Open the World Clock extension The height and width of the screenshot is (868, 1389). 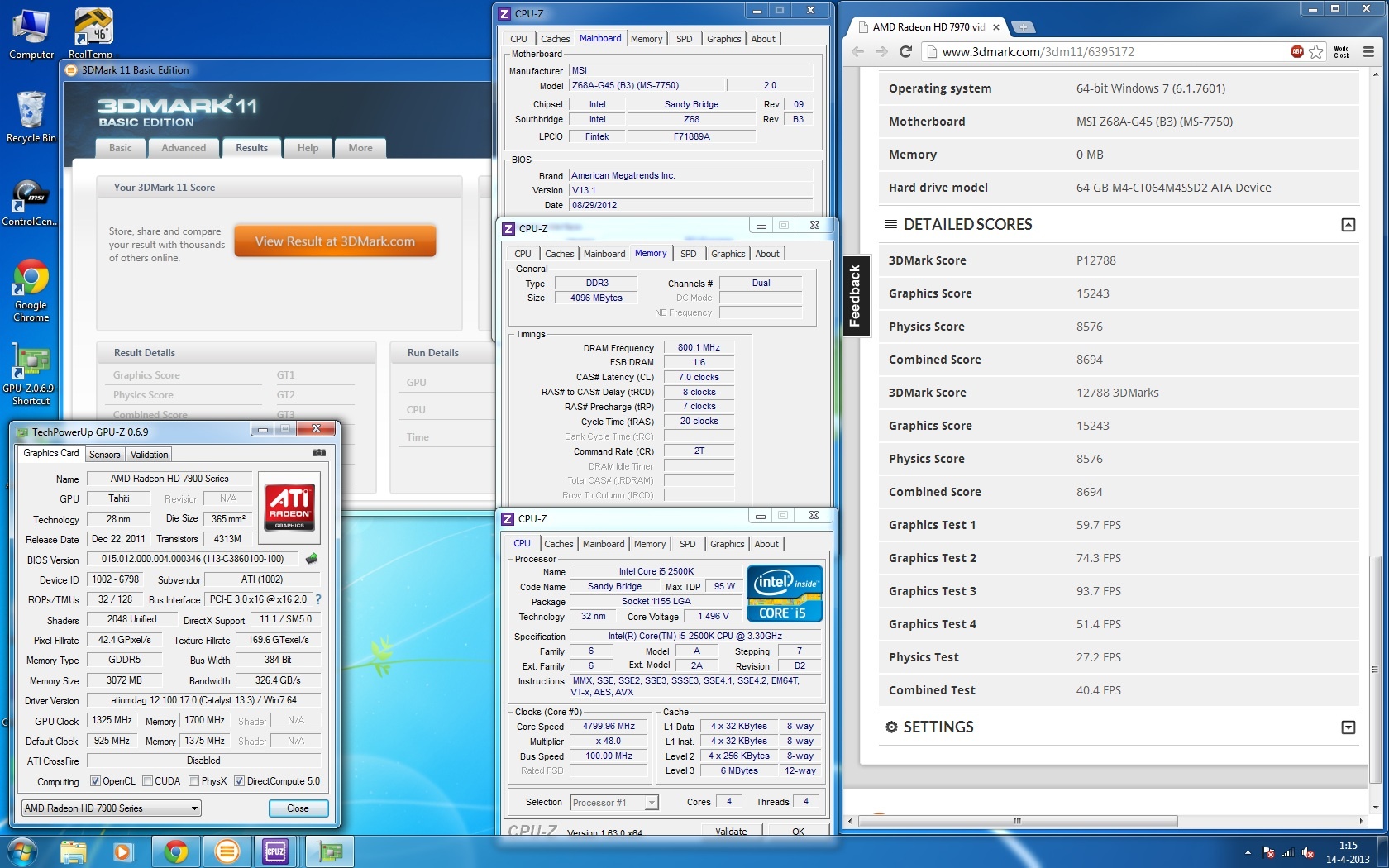1341,51
